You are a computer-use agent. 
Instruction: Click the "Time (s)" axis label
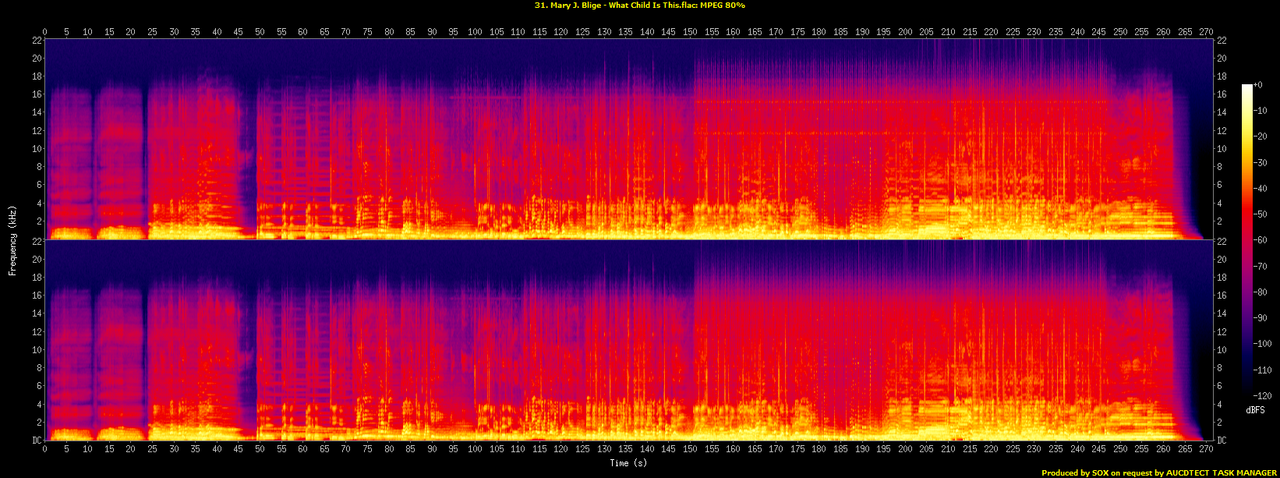(628, 463)
